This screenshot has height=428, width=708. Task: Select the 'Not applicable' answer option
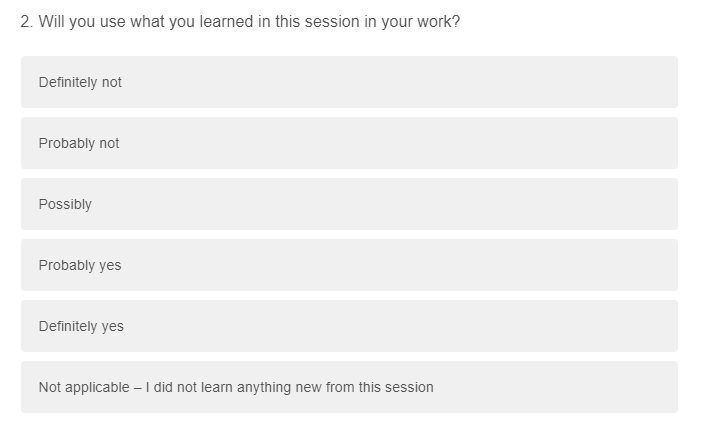tap(349, 387)
